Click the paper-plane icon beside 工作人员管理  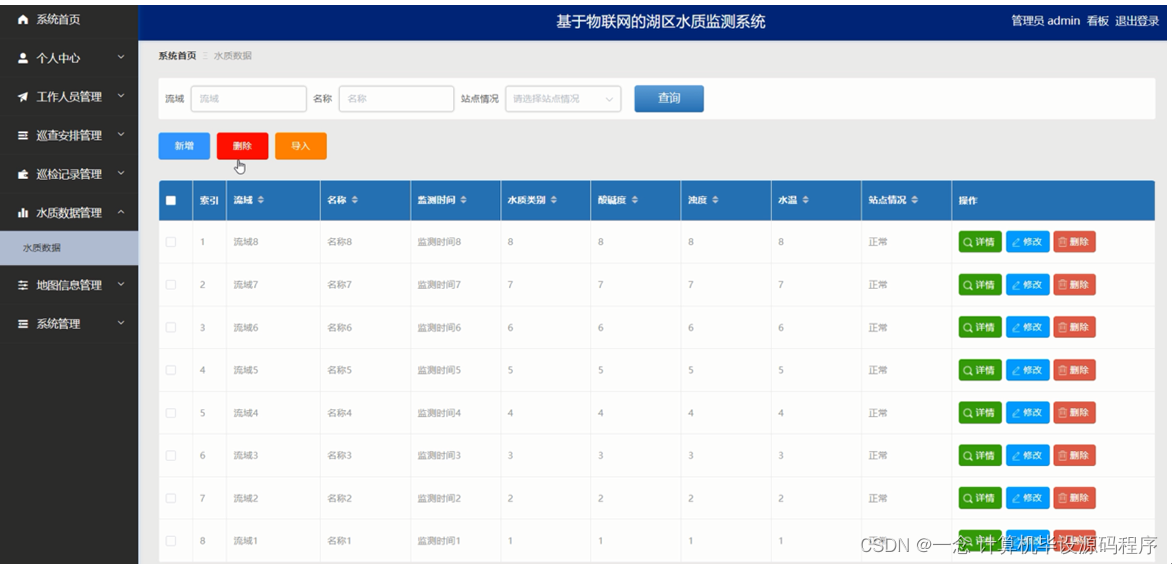22,97
